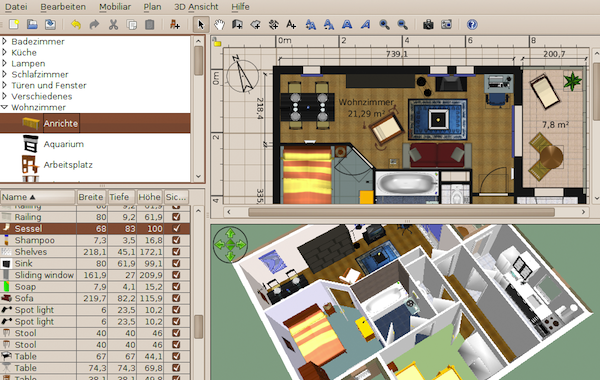Select Anrichte in the catalog tree

pyautogui.click(x=61, y=123)
